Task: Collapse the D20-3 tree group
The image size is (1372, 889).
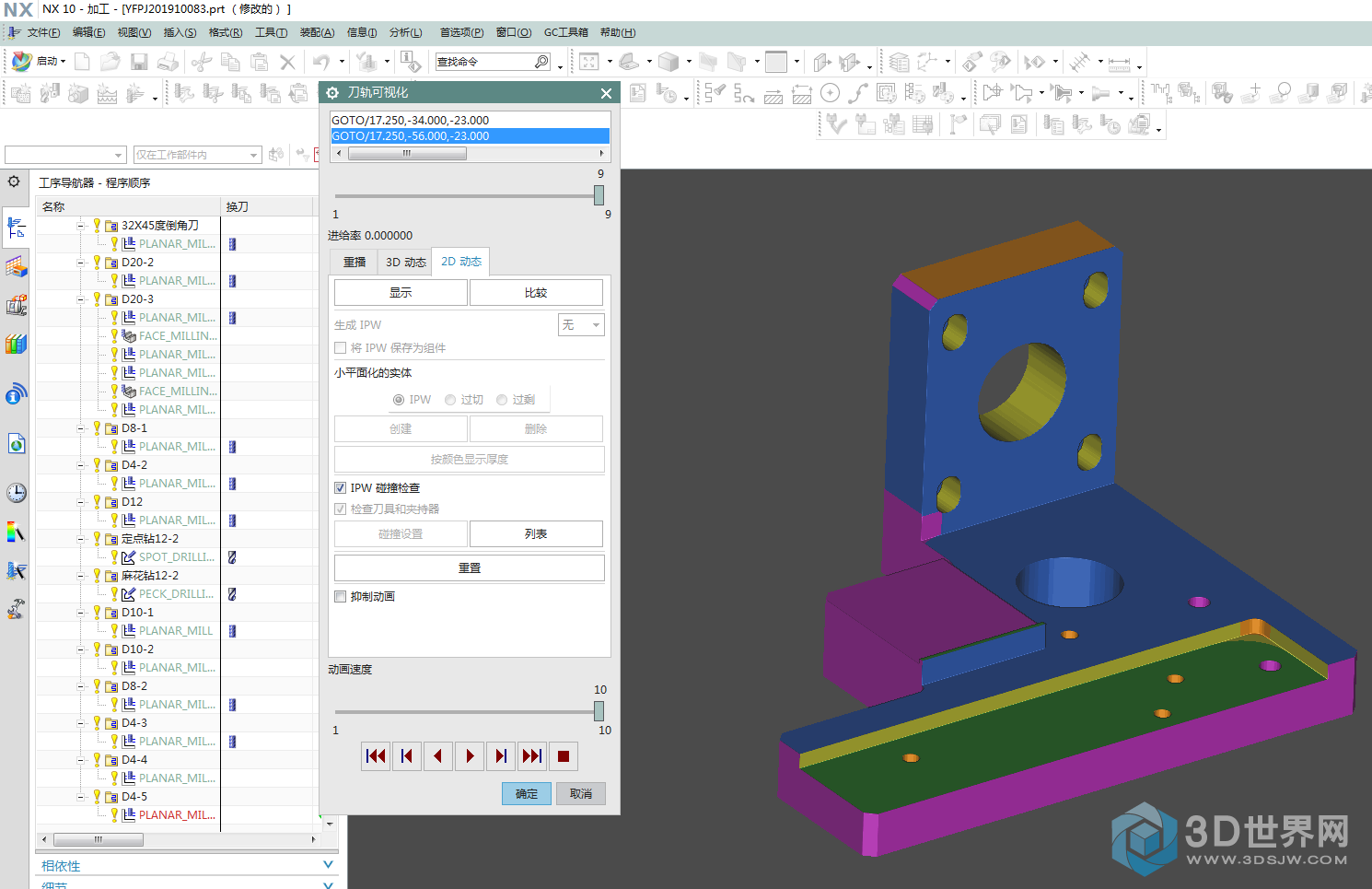Action: coord(81,299)
